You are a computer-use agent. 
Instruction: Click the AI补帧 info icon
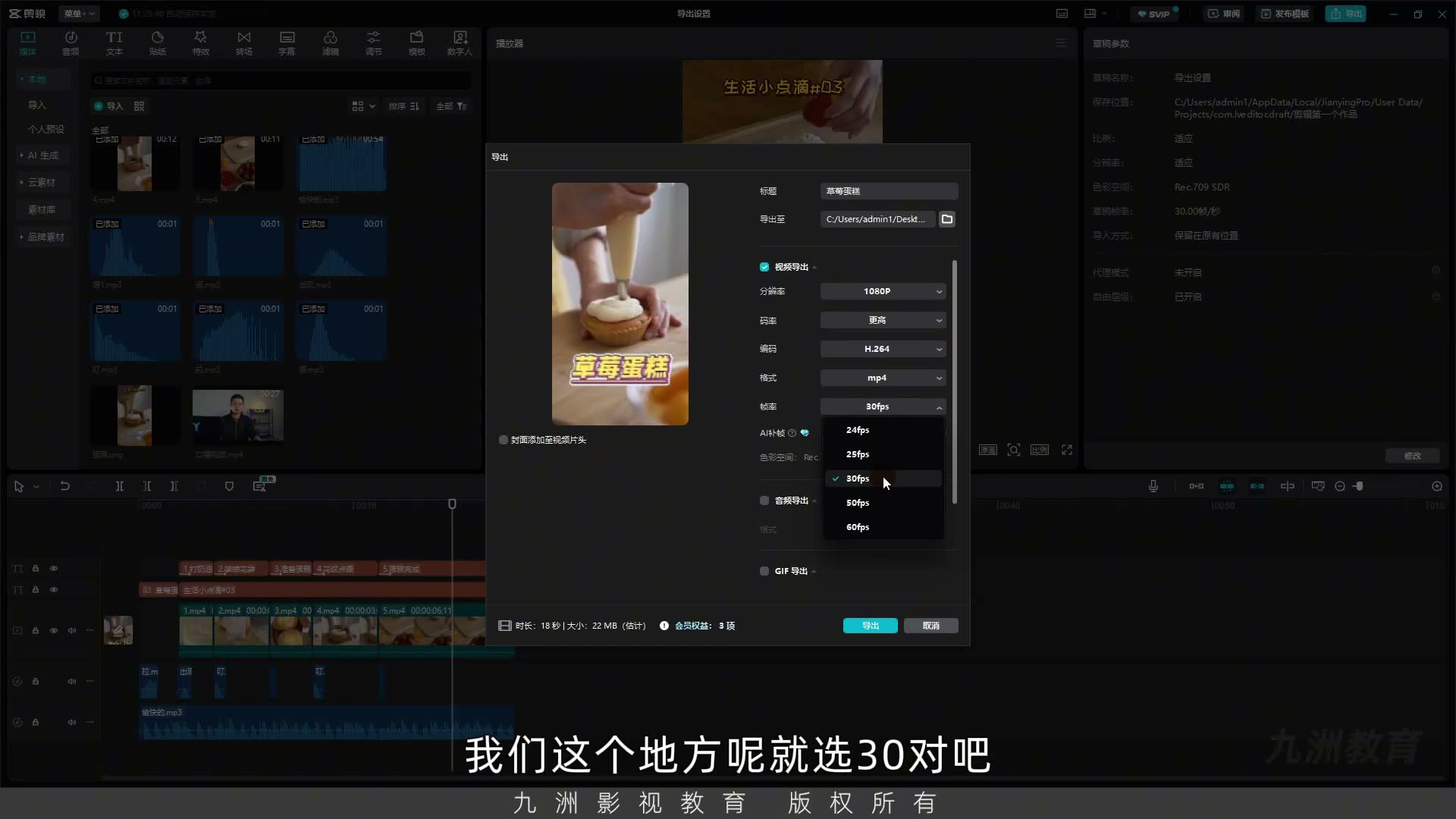[792, 433]
